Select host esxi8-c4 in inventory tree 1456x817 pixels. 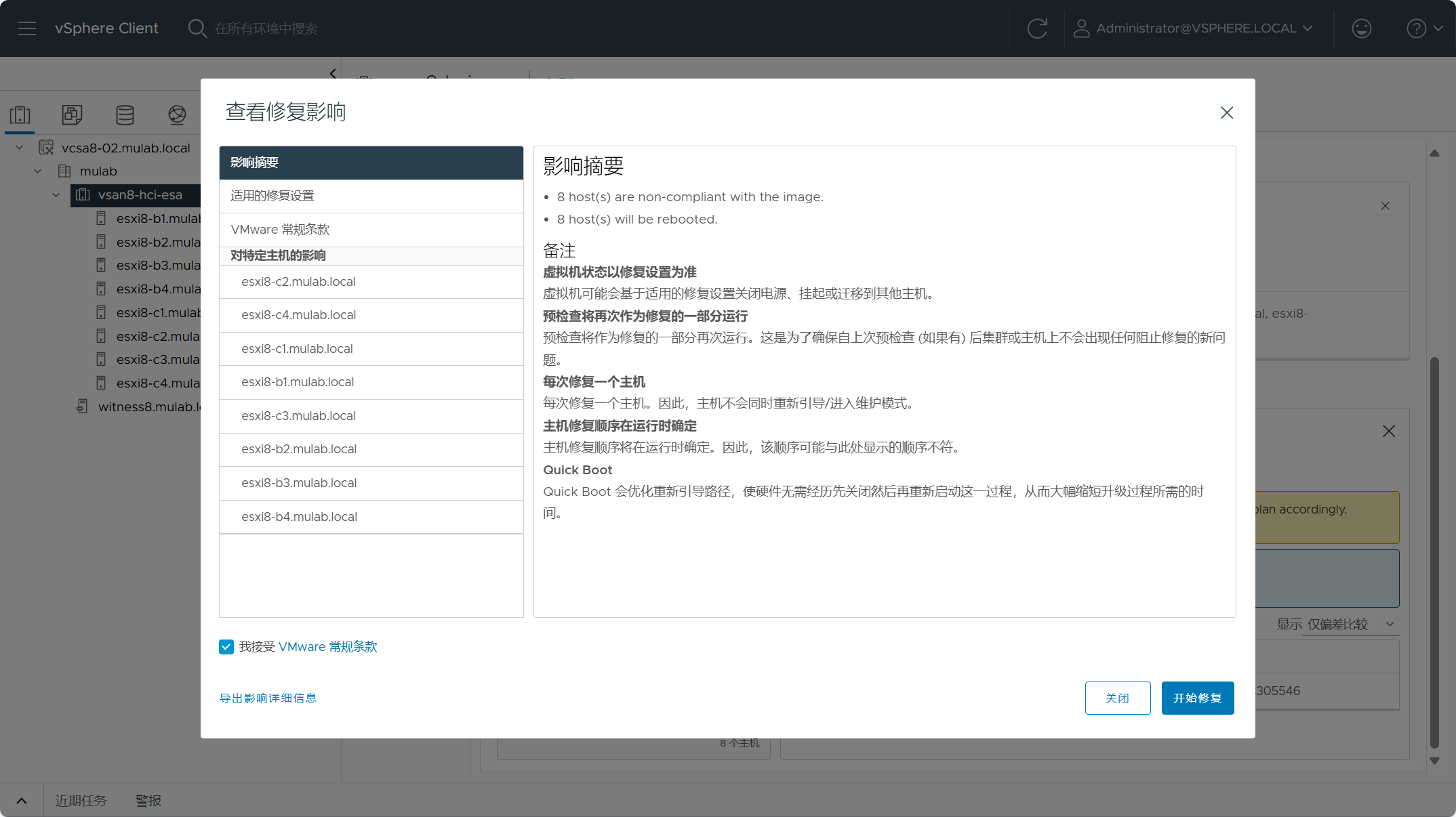point(158,383)
